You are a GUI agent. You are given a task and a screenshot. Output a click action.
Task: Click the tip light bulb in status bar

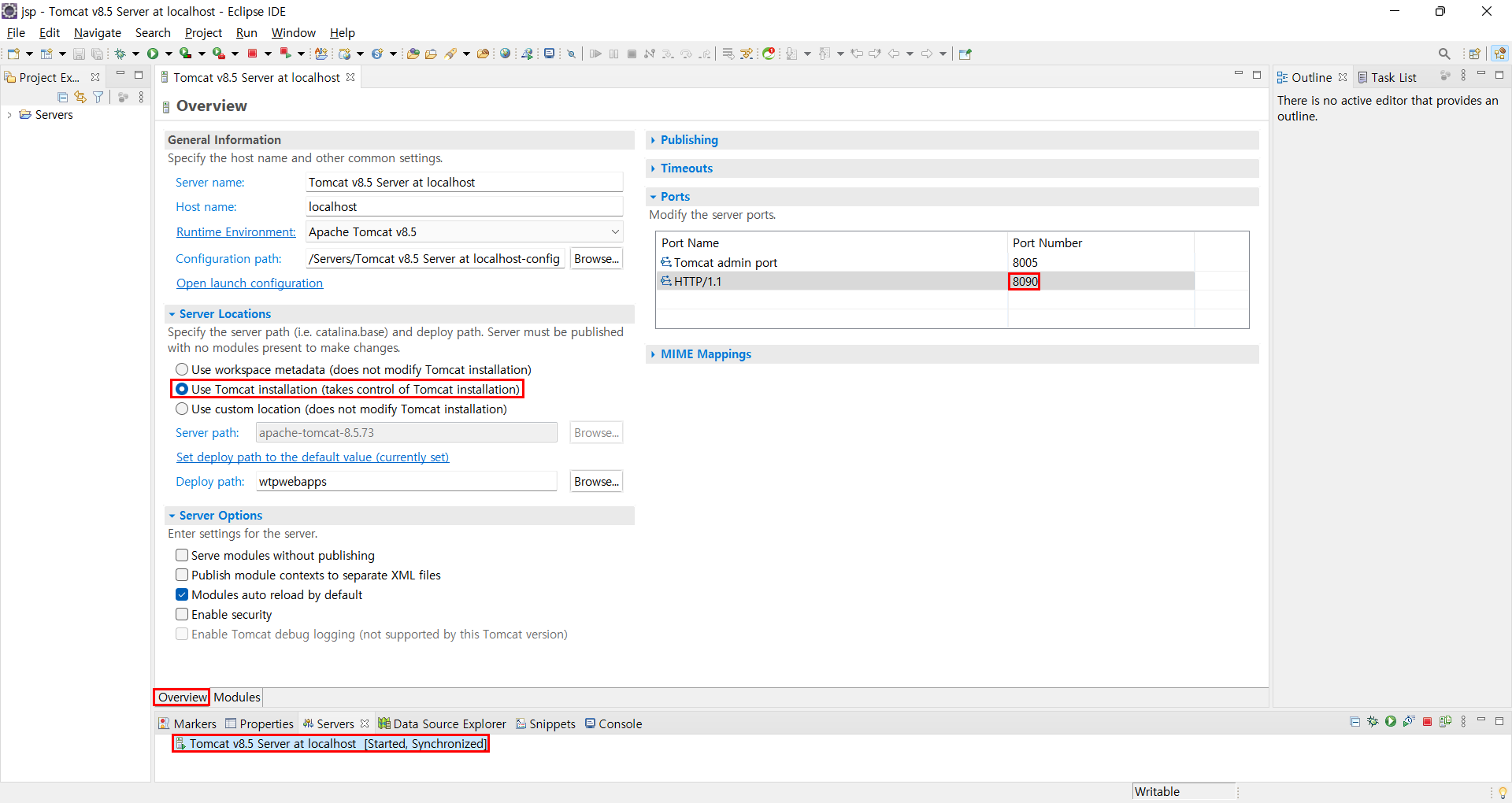click(1503, 792)
